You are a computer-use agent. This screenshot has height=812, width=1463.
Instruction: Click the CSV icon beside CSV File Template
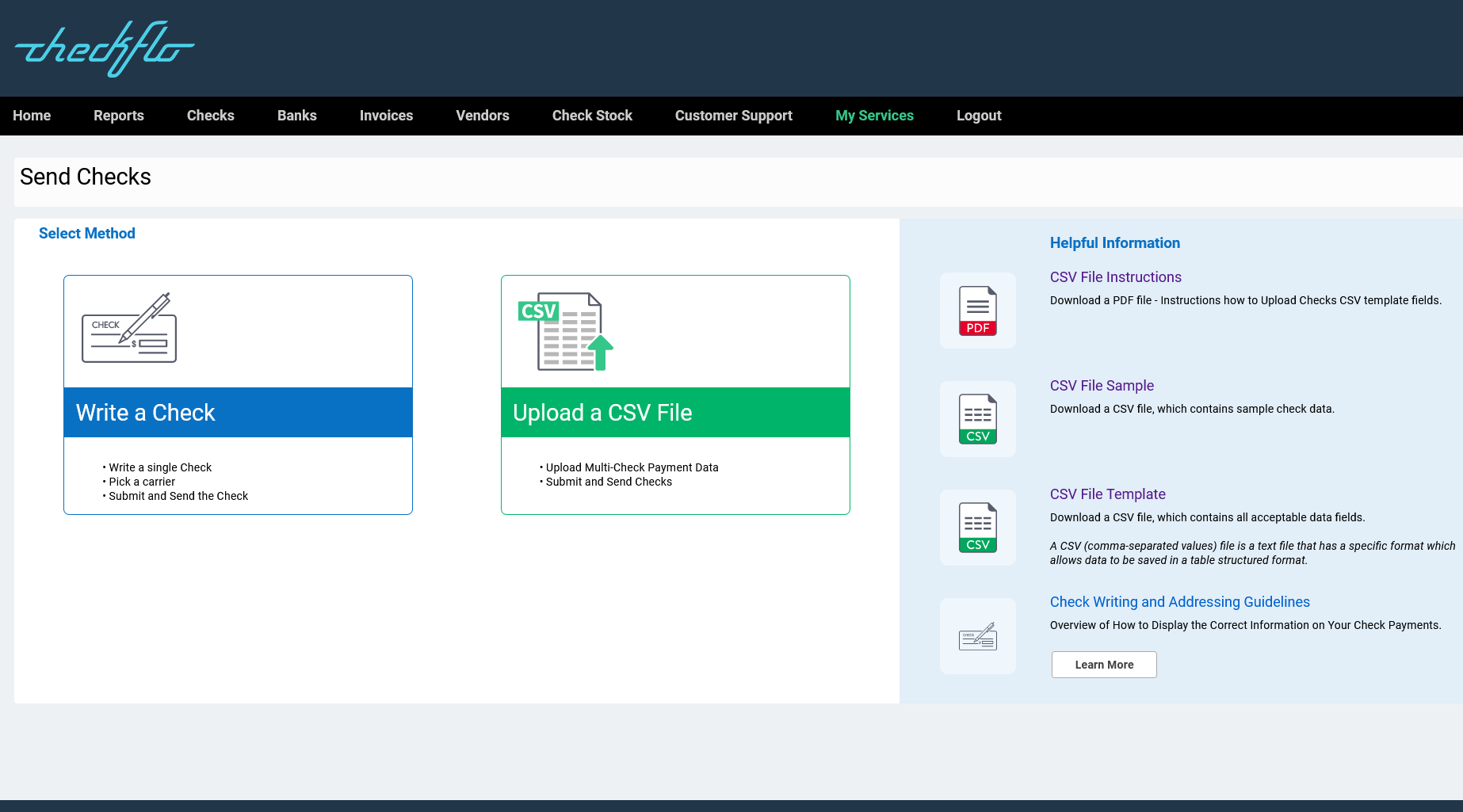click(x=978, y=528)
